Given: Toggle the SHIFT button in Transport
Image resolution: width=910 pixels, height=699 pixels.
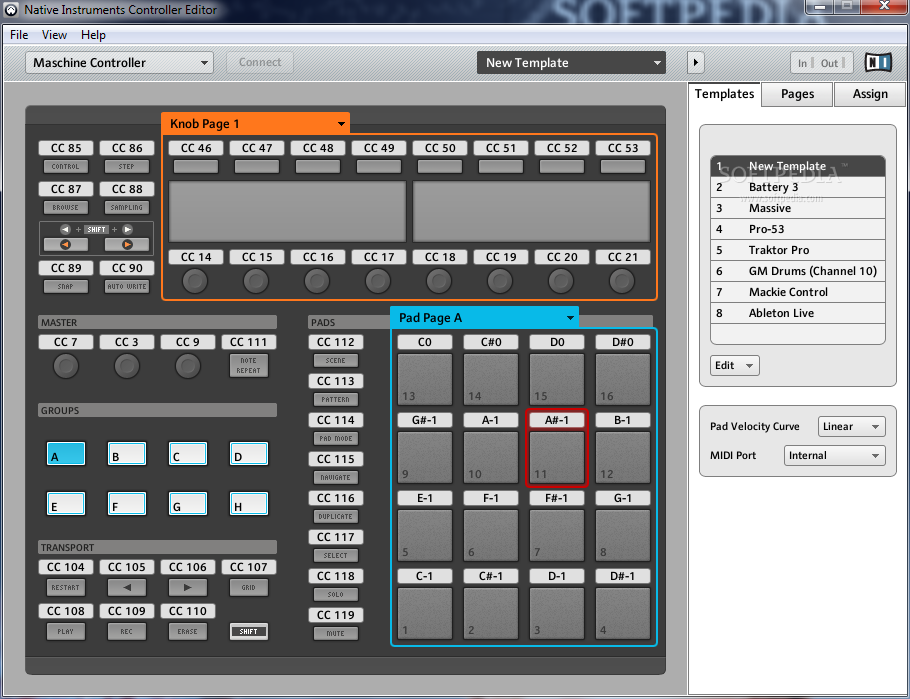Looking at the screenshot, I should [x=248, y=631].
